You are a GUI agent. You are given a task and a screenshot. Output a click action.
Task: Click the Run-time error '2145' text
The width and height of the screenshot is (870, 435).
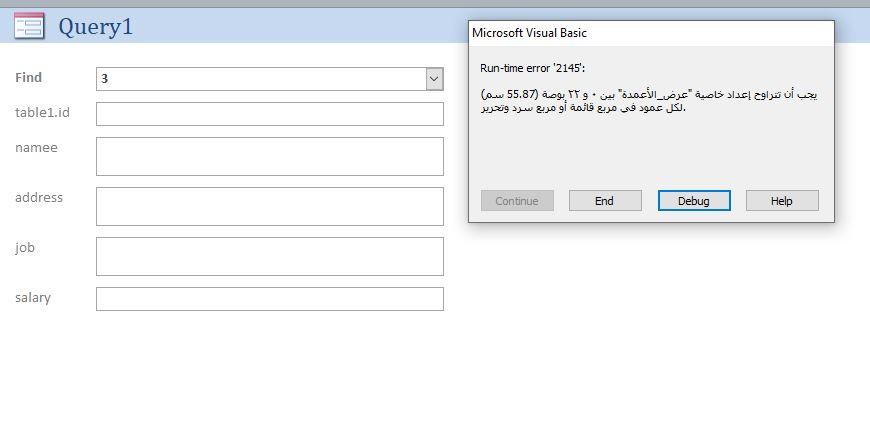point(533,68)
